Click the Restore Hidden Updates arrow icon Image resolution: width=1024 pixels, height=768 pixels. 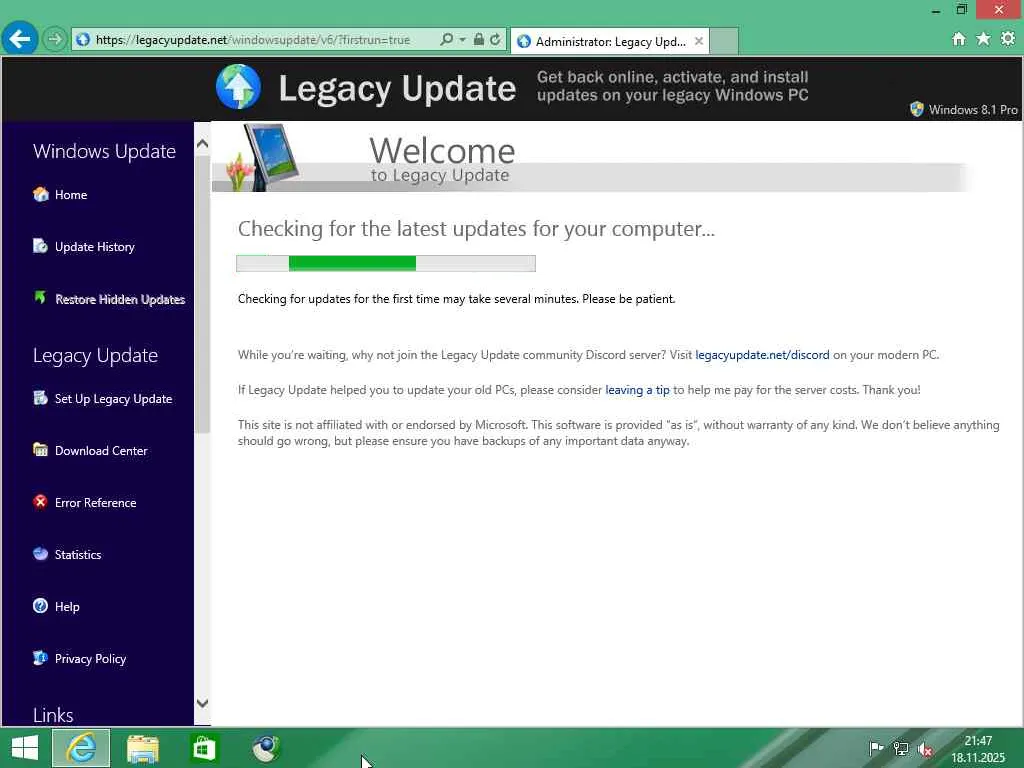40,298
